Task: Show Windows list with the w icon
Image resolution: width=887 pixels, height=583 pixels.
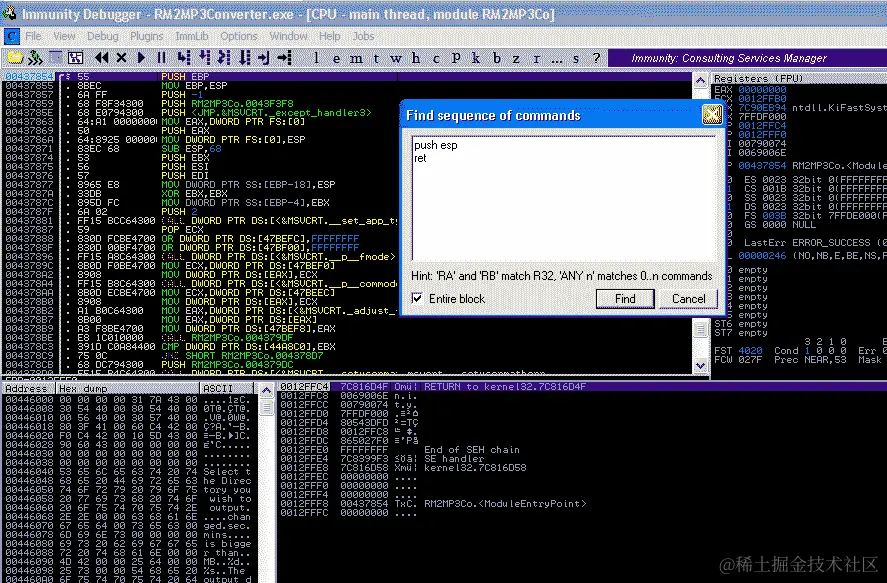Action: 395,58
